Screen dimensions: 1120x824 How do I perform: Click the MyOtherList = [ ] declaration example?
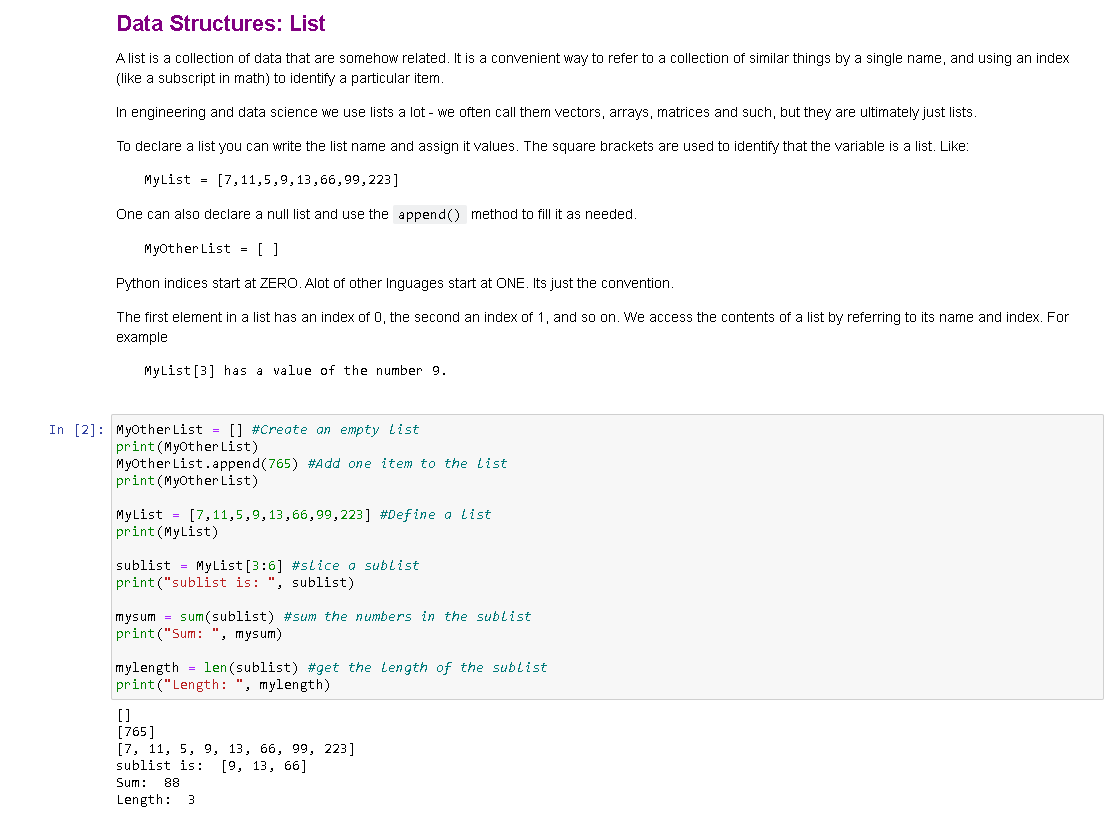pyautogui.click(x=210, y=248)
